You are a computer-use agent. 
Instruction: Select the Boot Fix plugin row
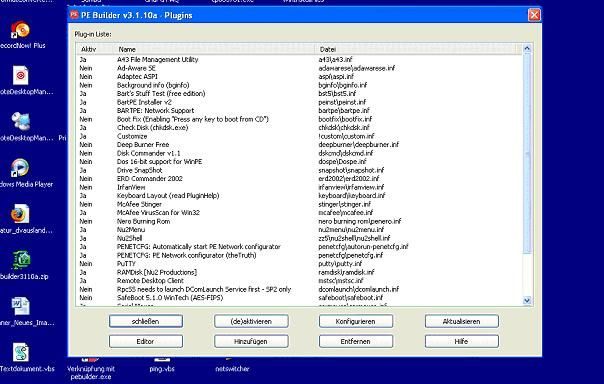pos(299,119)
